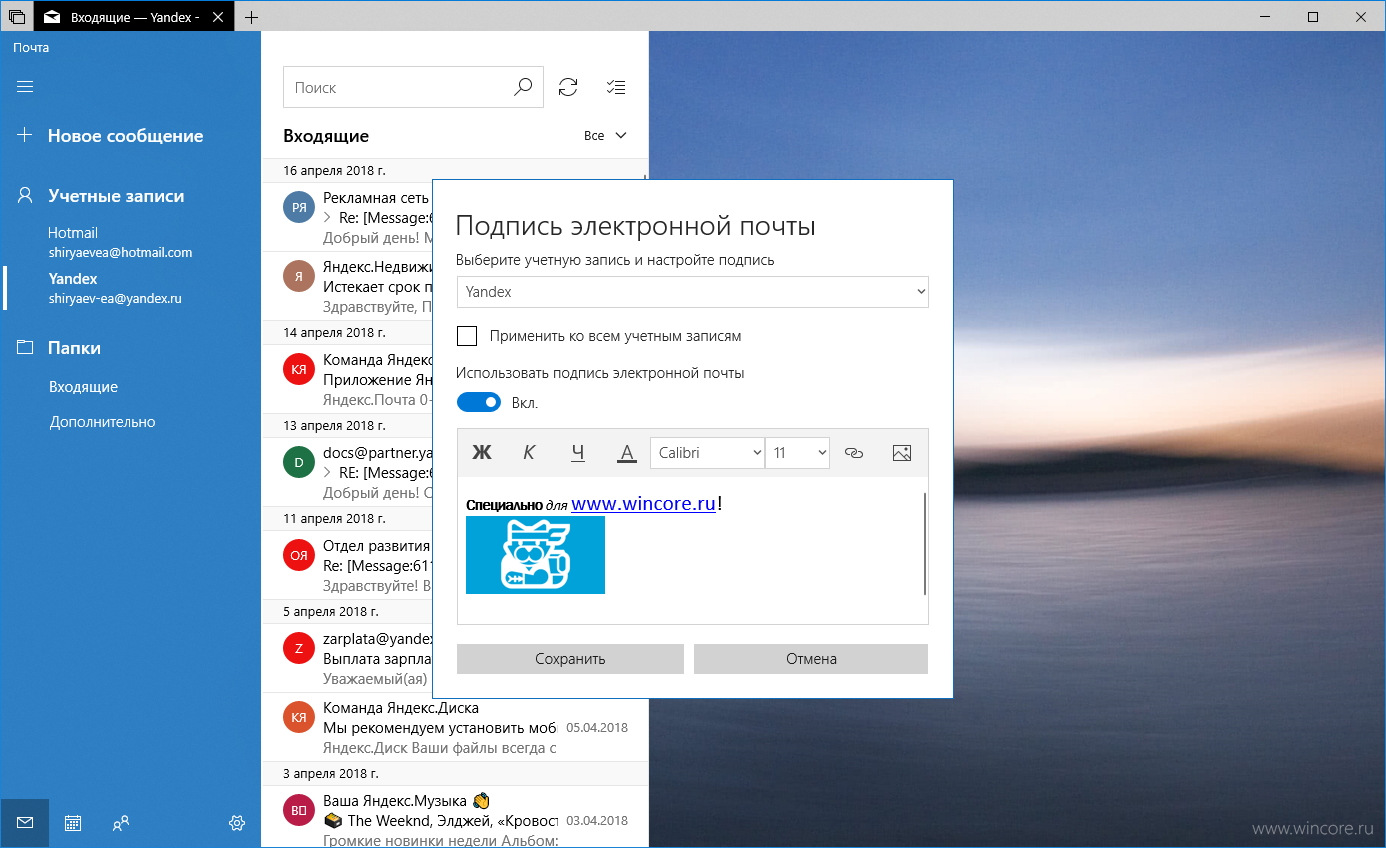Image resolution: width=1386 pixels, height=848 pixels.
Task: Open the Яндекс.Недвижимость message
Action: pos(347,285)
